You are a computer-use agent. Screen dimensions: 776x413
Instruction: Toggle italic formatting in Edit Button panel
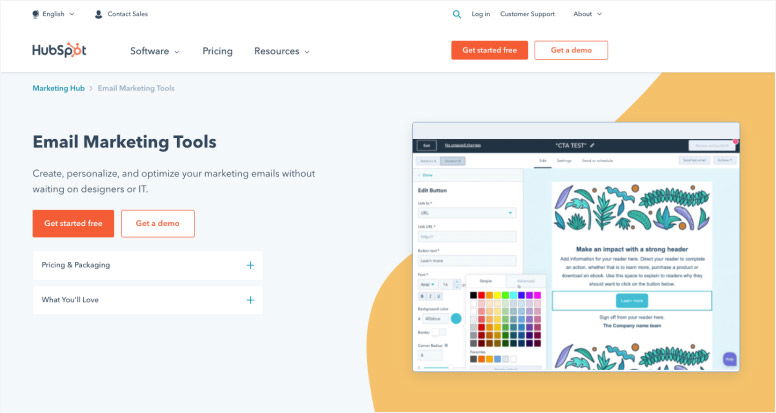coord(431,296)
